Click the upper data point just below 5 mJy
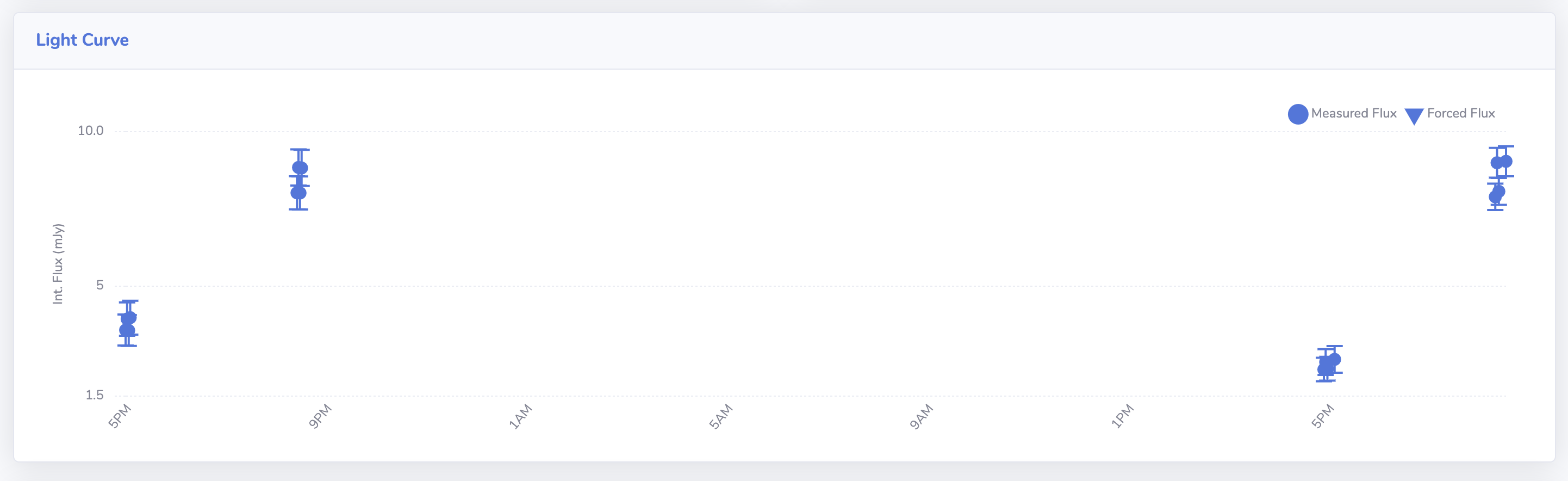The height and width of the screenshot is (481, 1568). click(128, 318)
